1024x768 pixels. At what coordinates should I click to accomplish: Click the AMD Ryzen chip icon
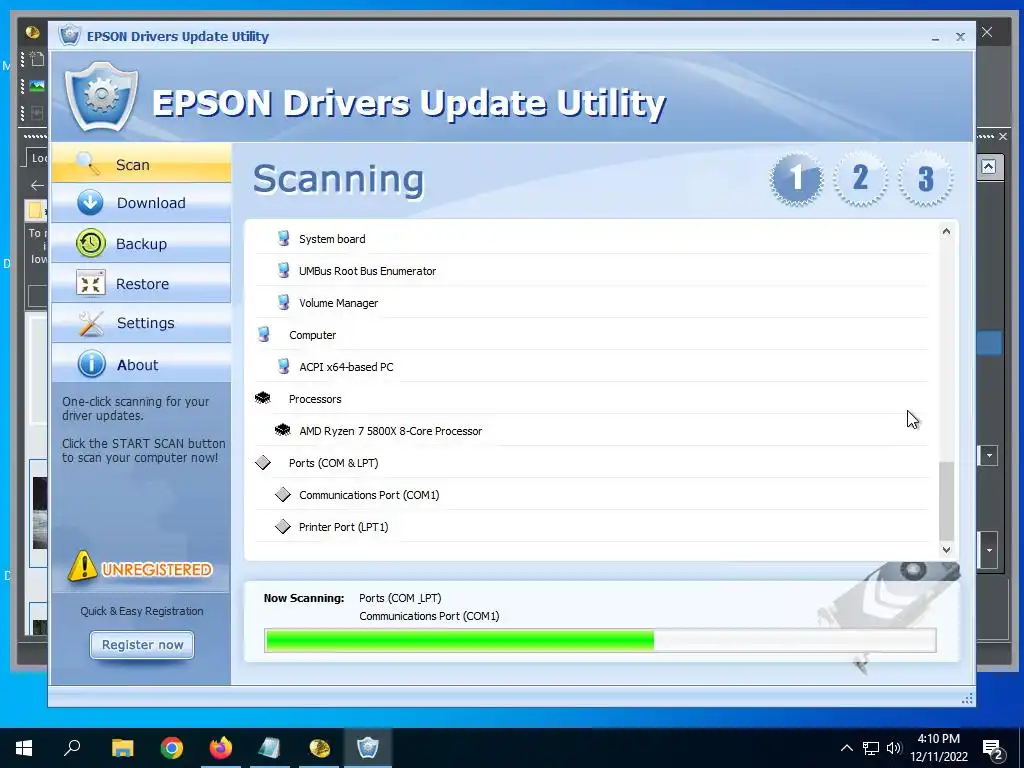[x=282, y=430]
